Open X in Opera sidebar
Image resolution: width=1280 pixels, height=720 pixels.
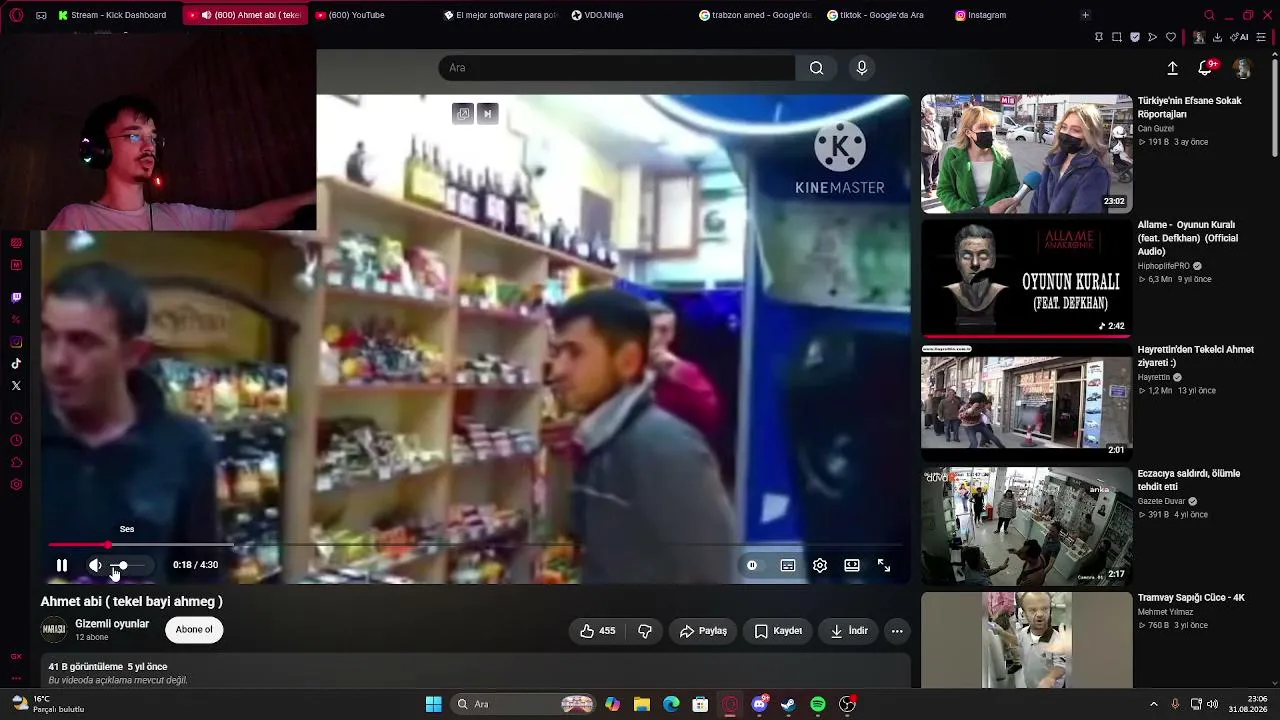(x=16, y=386)
